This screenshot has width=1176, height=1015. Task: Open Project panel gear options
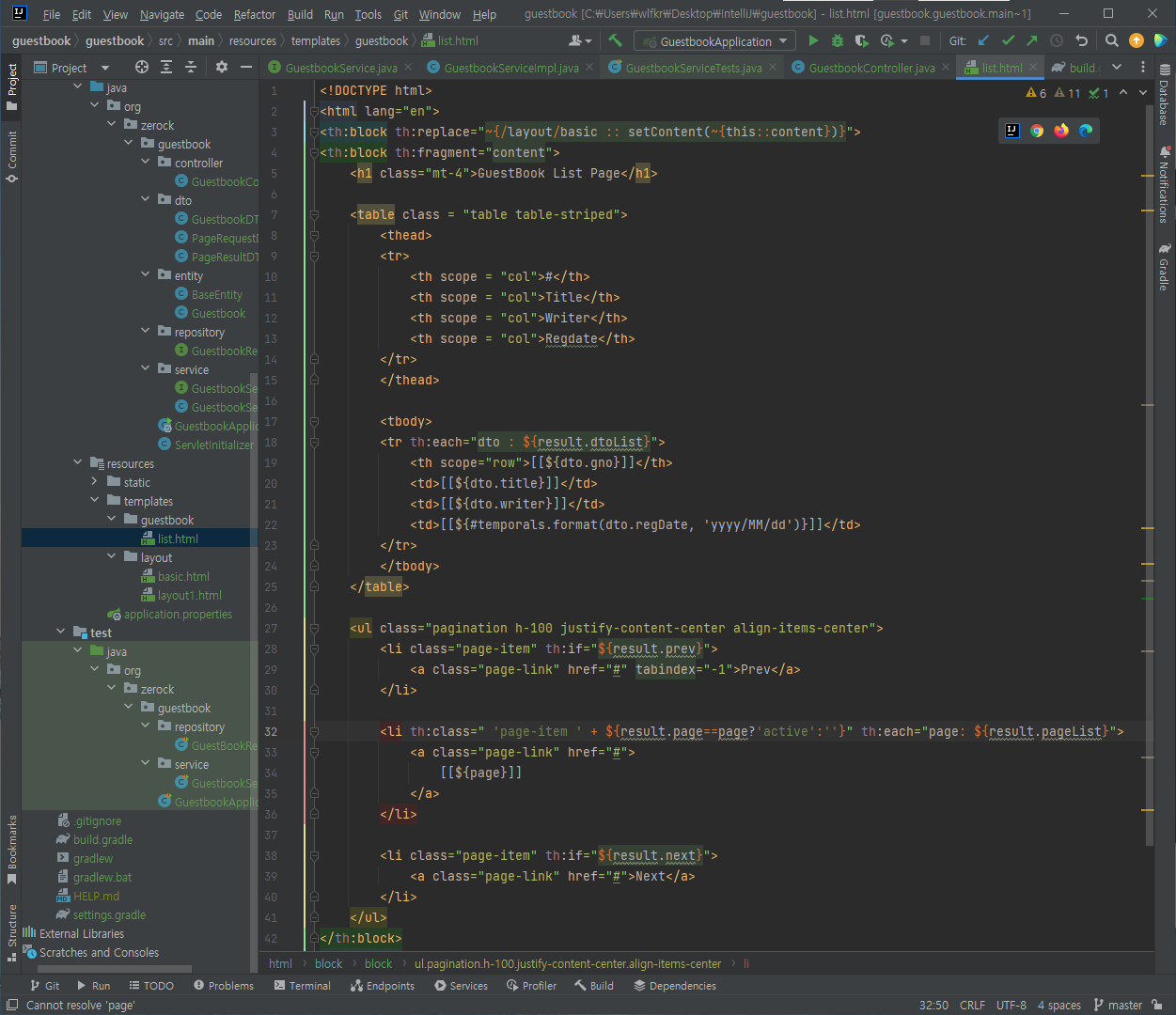[222, 67]
